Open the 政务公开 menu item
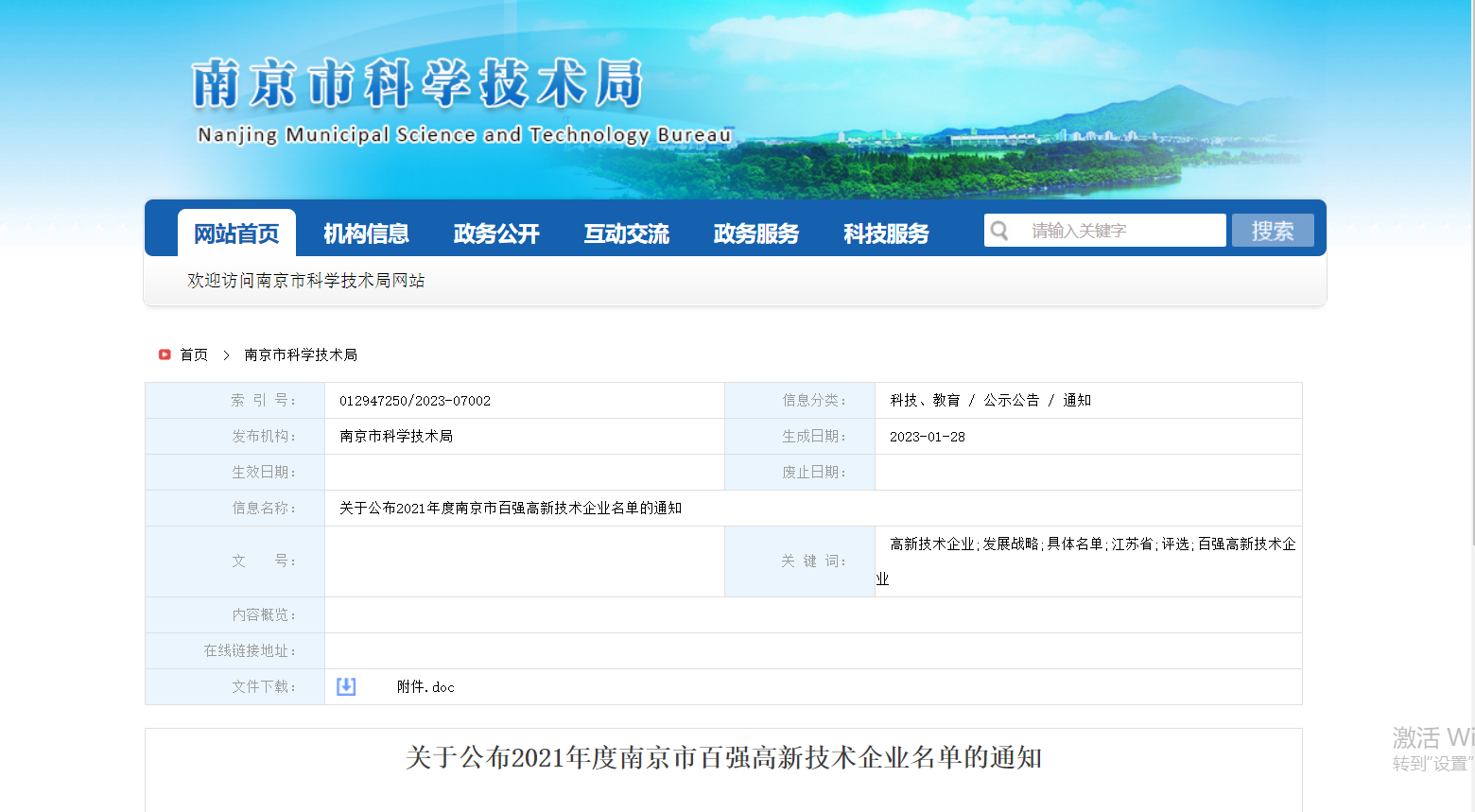The width and height of the screenshot is (1475, 812). [496, 233]
